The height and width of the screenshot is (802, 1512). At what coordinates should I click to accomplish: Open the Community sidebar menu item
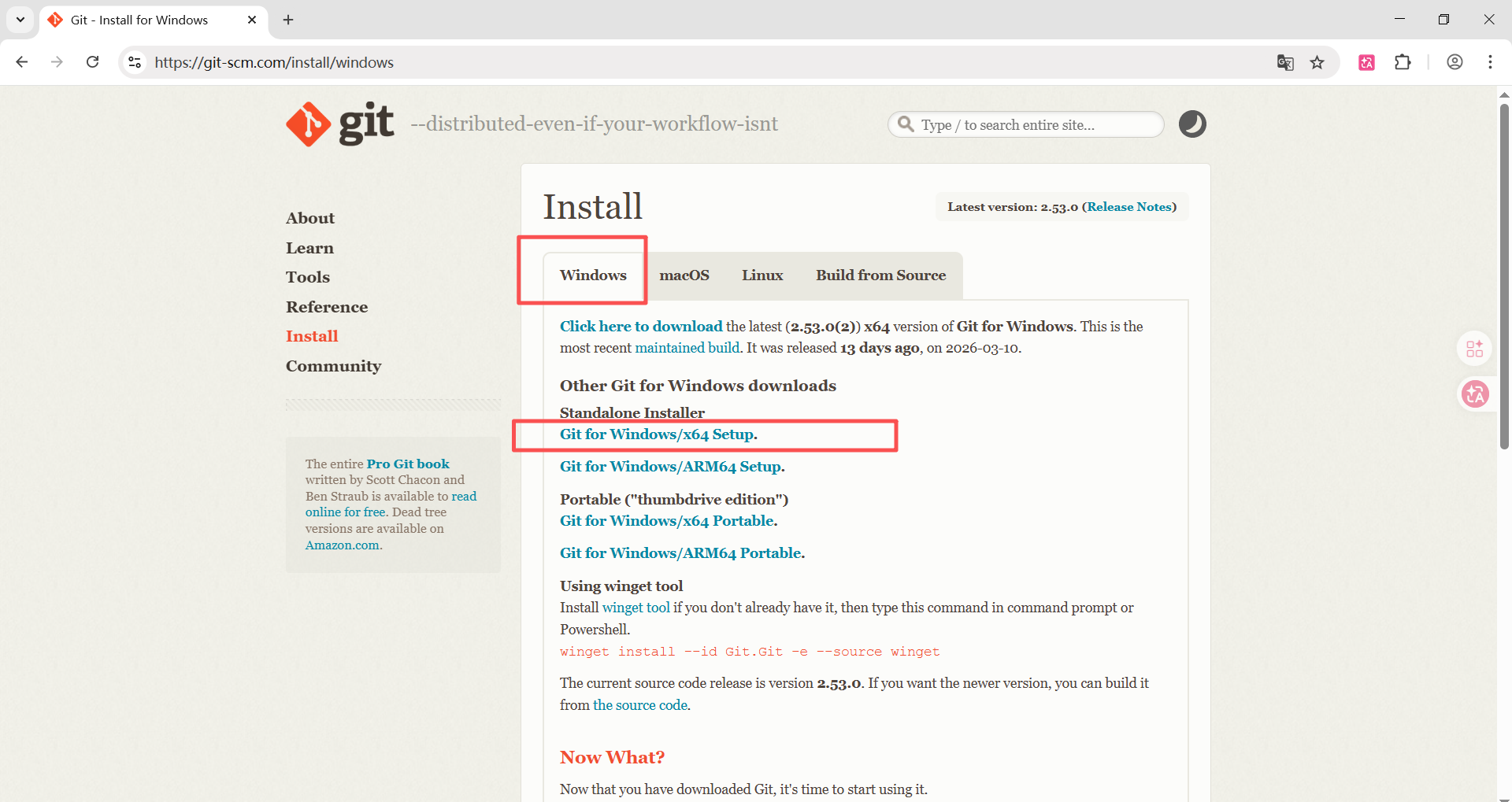(333, 366)
